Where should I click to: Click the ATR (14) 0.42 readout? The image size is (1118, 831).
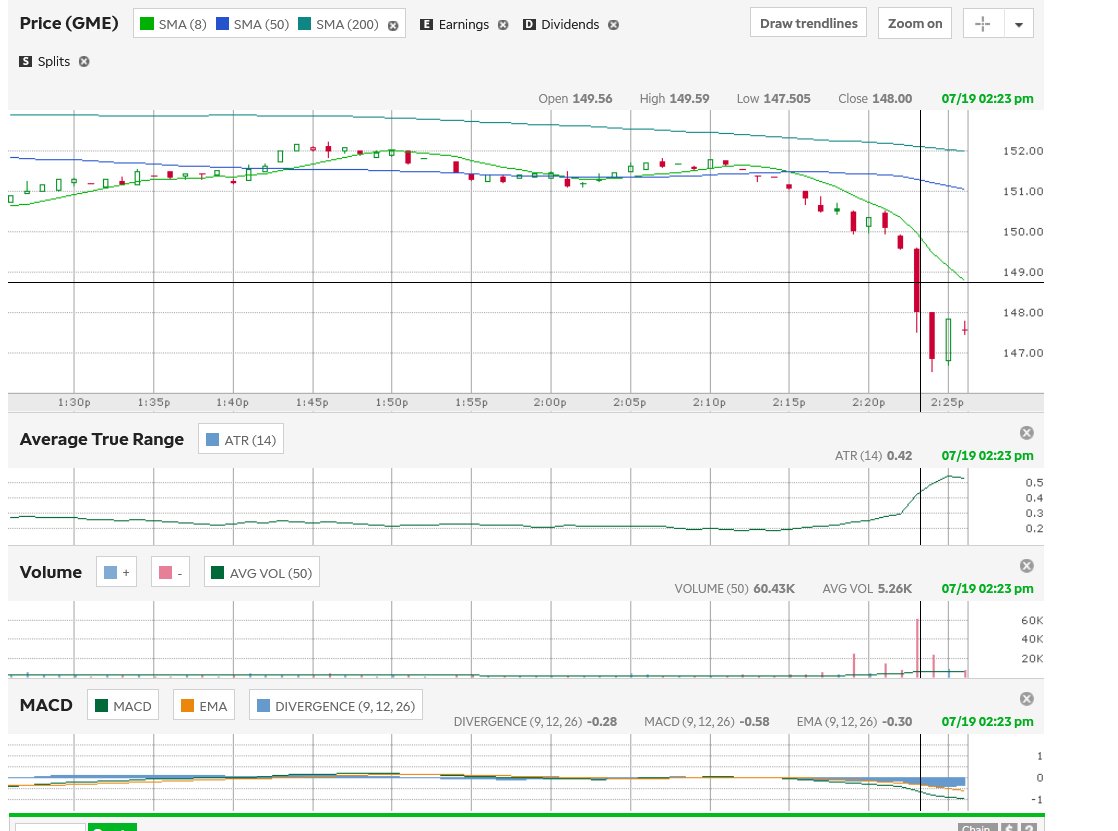(x=873, y=455)
